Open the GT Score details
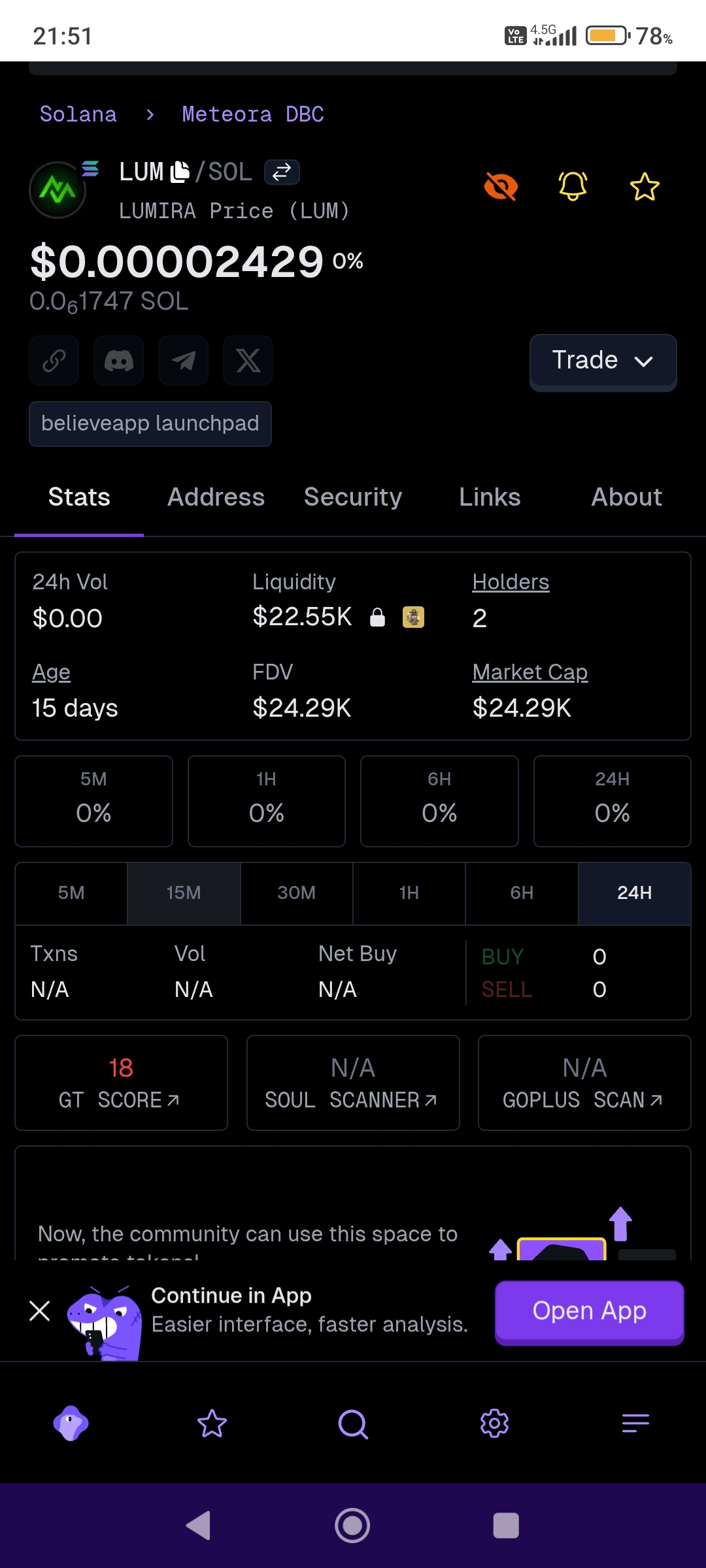 click(121, 1083)
